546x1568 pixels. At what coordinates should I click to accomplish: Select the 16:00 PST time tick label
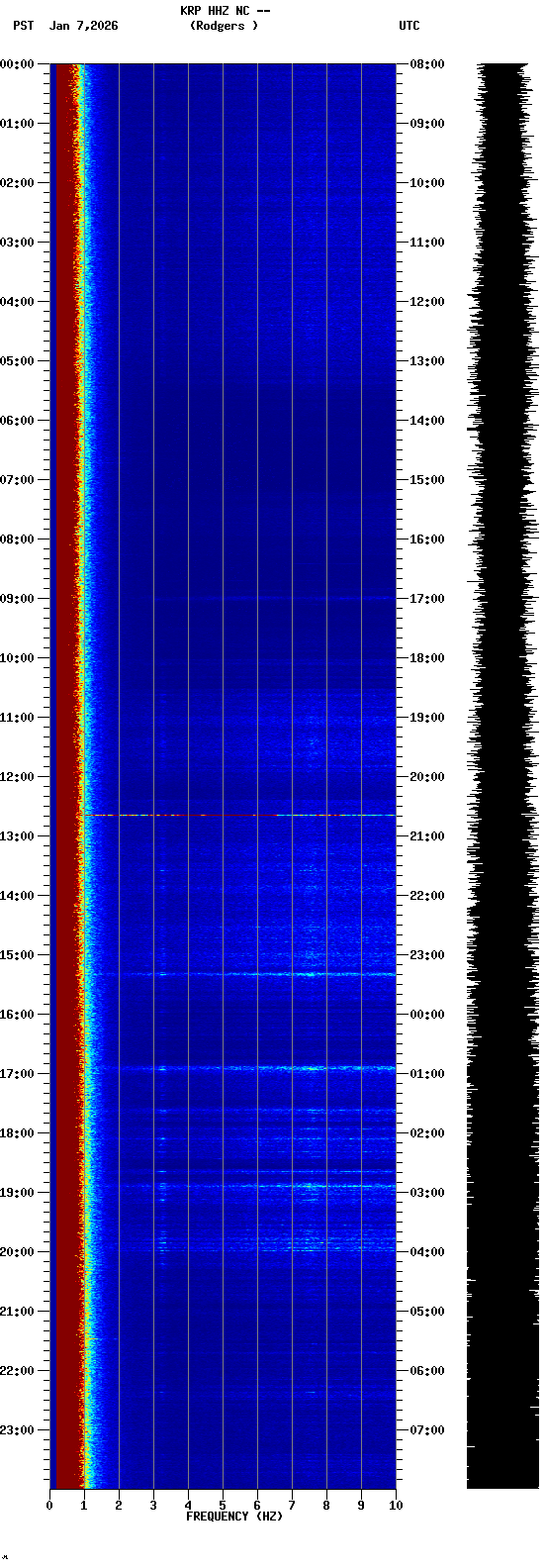click(17, 1015)
